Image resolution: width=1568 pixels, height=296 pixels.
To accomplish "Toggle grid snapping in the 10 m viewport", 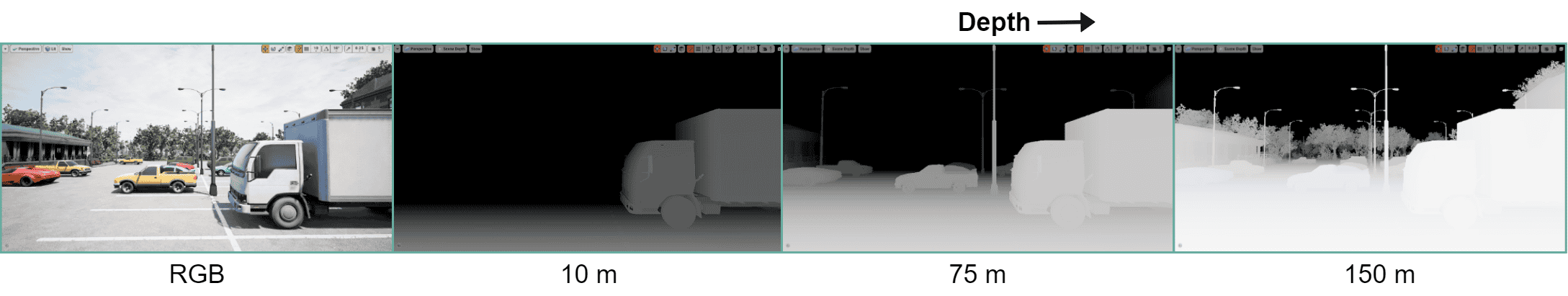I will pos(698,49).
